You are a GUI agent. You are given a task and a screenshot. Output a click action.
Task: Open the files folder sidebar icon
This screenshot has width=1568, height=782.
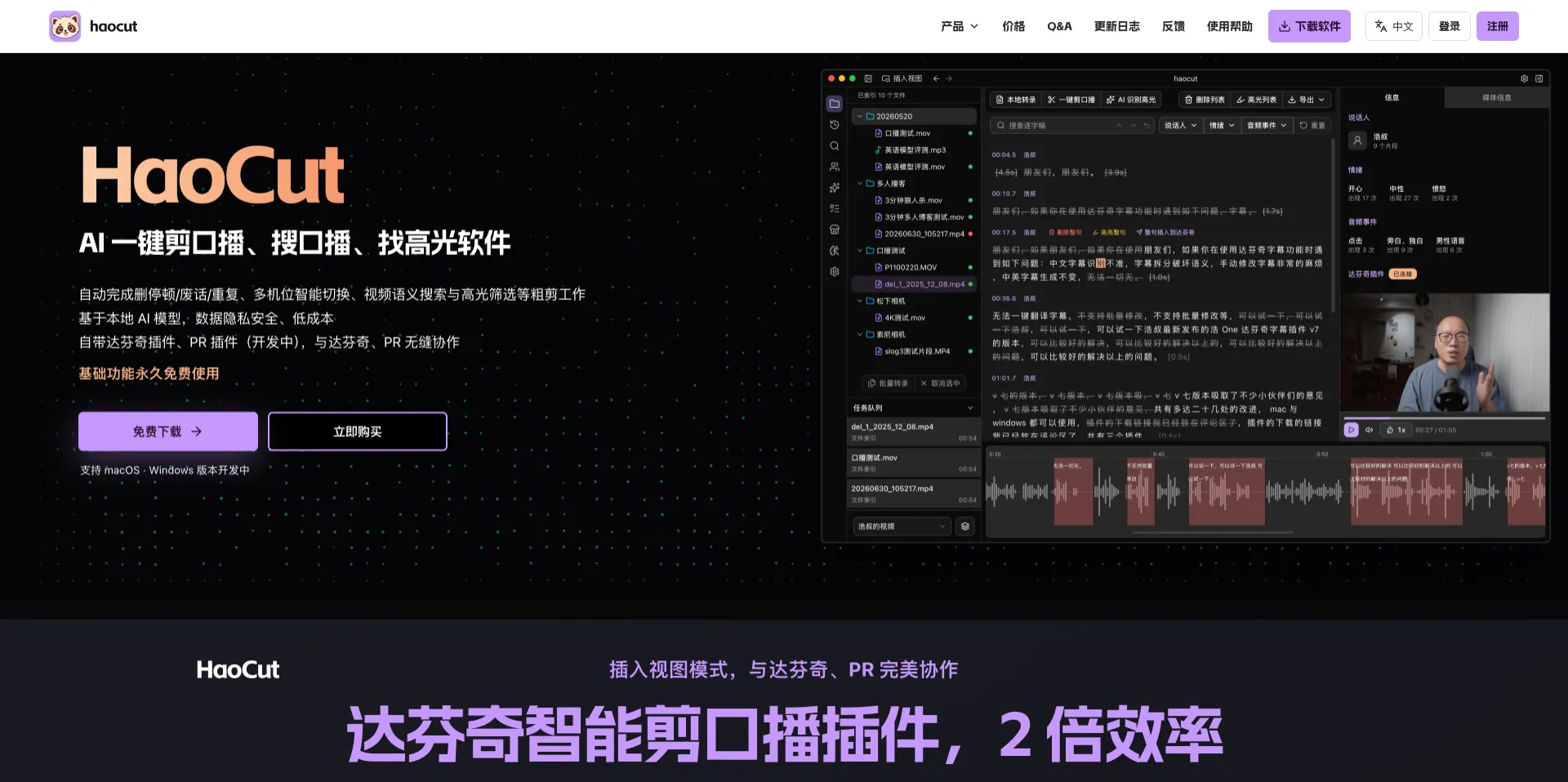pos(834,104)
